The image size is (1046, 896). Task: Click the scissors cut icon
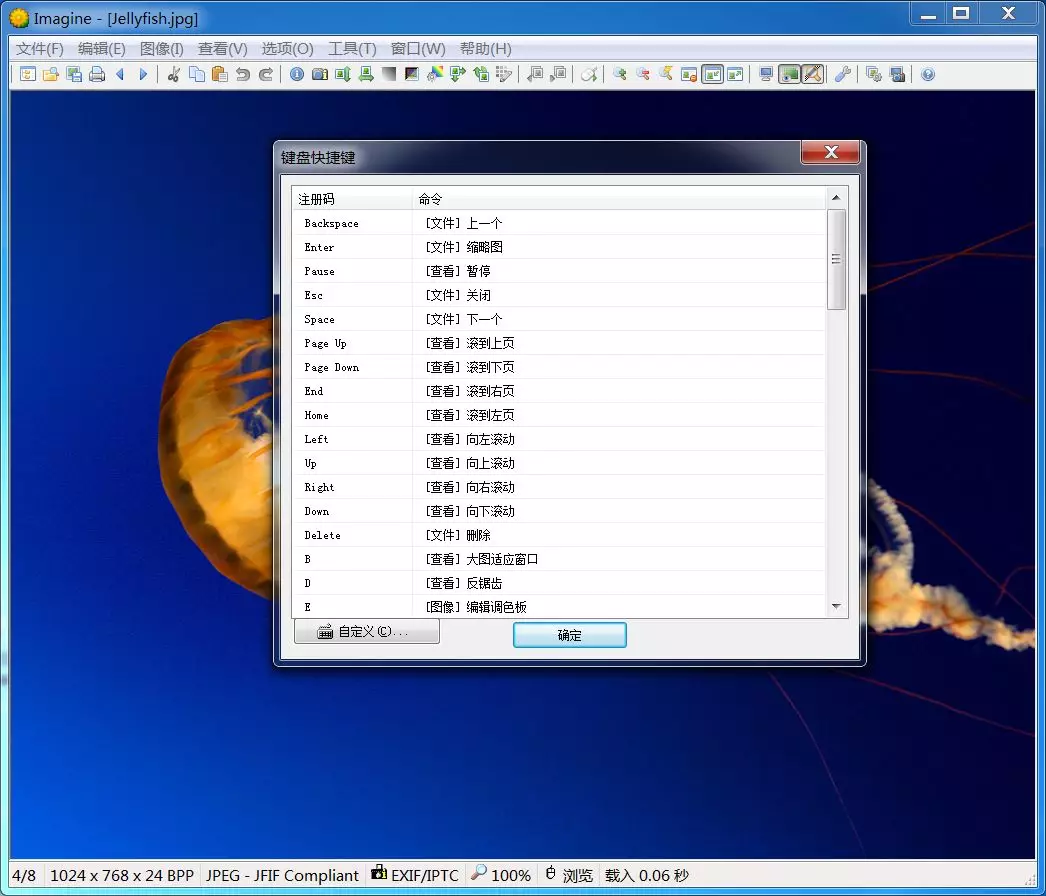[x=173, y=74]
